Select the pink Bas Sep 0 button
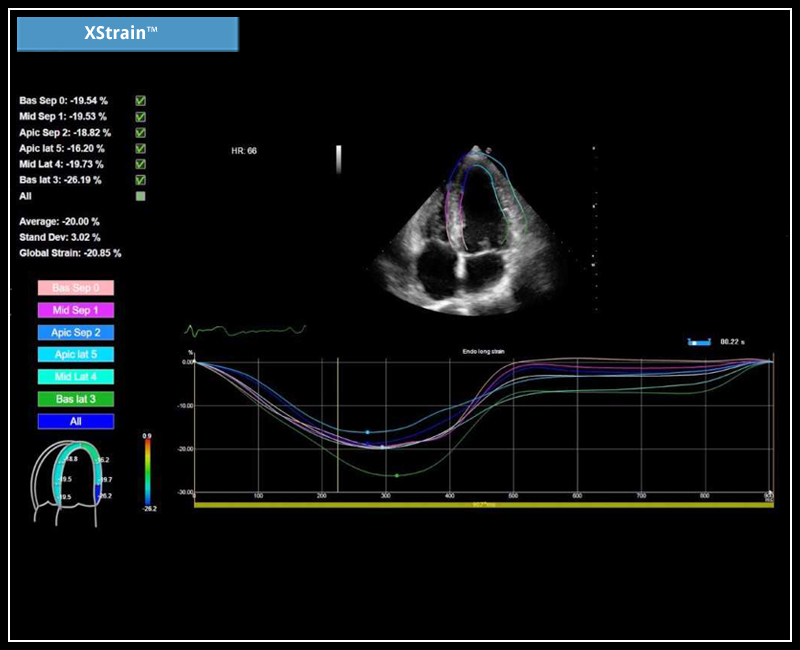This screenshot has width=800, height=650. tap(76, 288)
